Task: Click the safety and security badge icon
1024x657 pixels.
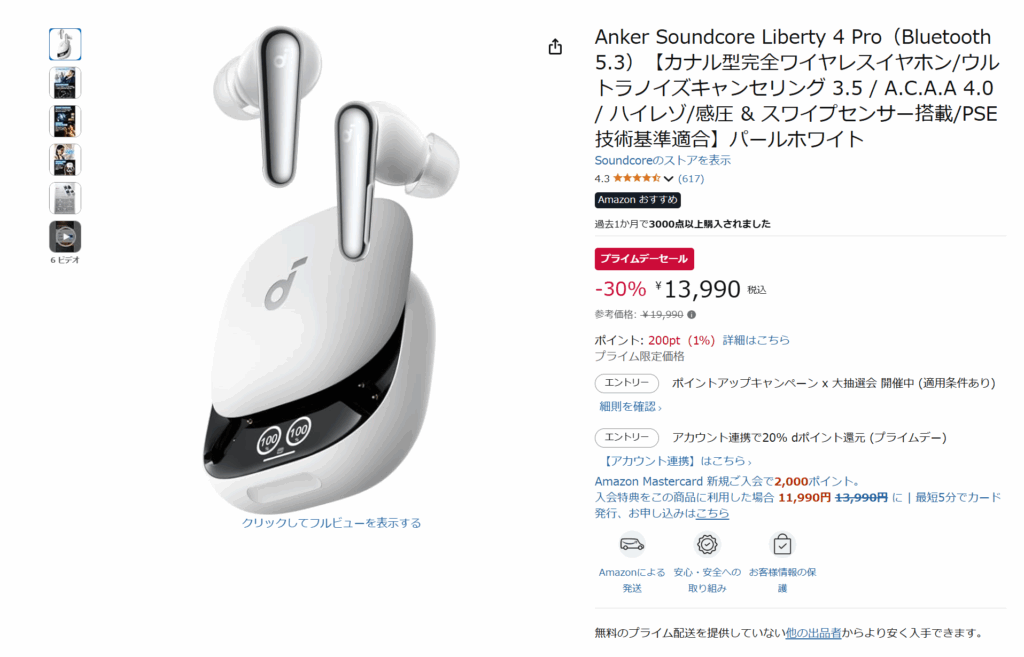Action: point(707,544)
